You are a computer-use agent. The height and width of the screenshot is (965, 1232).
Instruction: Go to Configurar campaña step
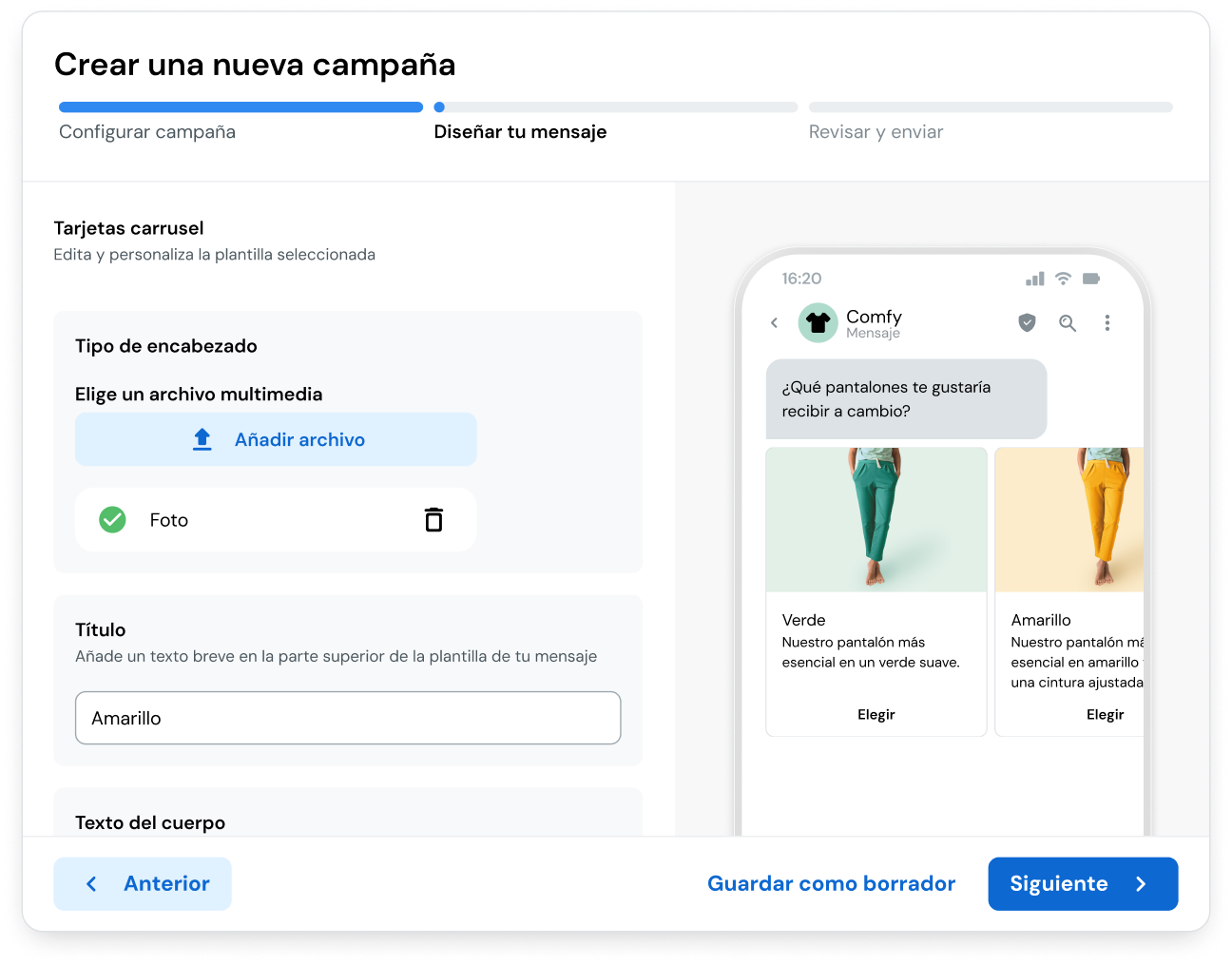[x=147, y=132]
